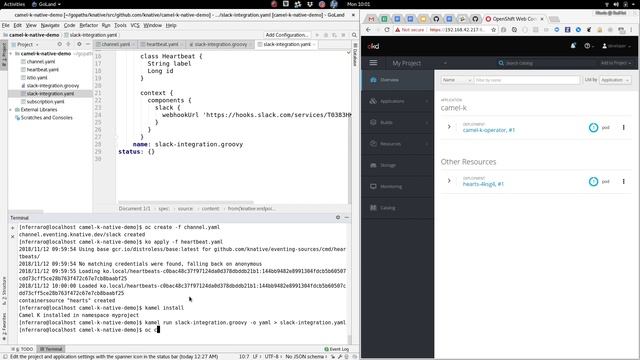640x360 pixels.
Task: Collapse the camel-k-native-demo project tree root
Action: 11,54
